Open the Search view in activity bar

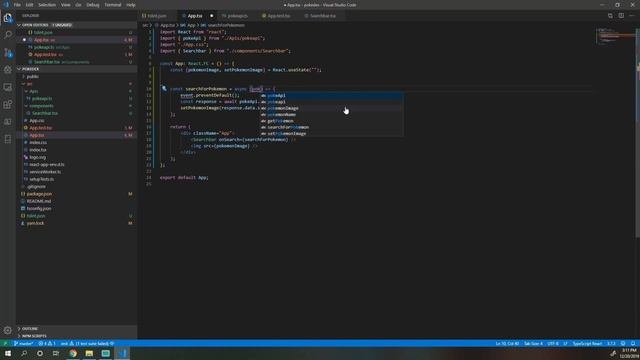[8, 35]
